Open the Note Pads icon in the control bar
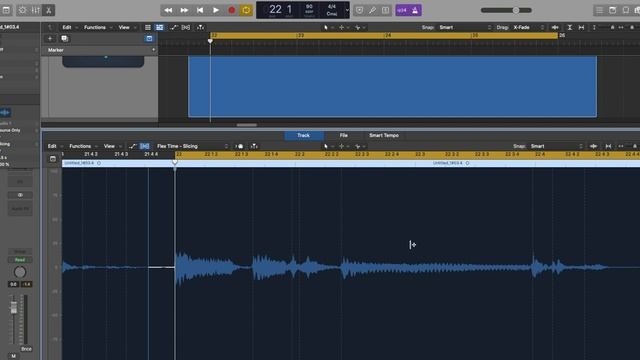Image resolution: width=640 pixels, height=360 pixels. (x=612, y=10)
